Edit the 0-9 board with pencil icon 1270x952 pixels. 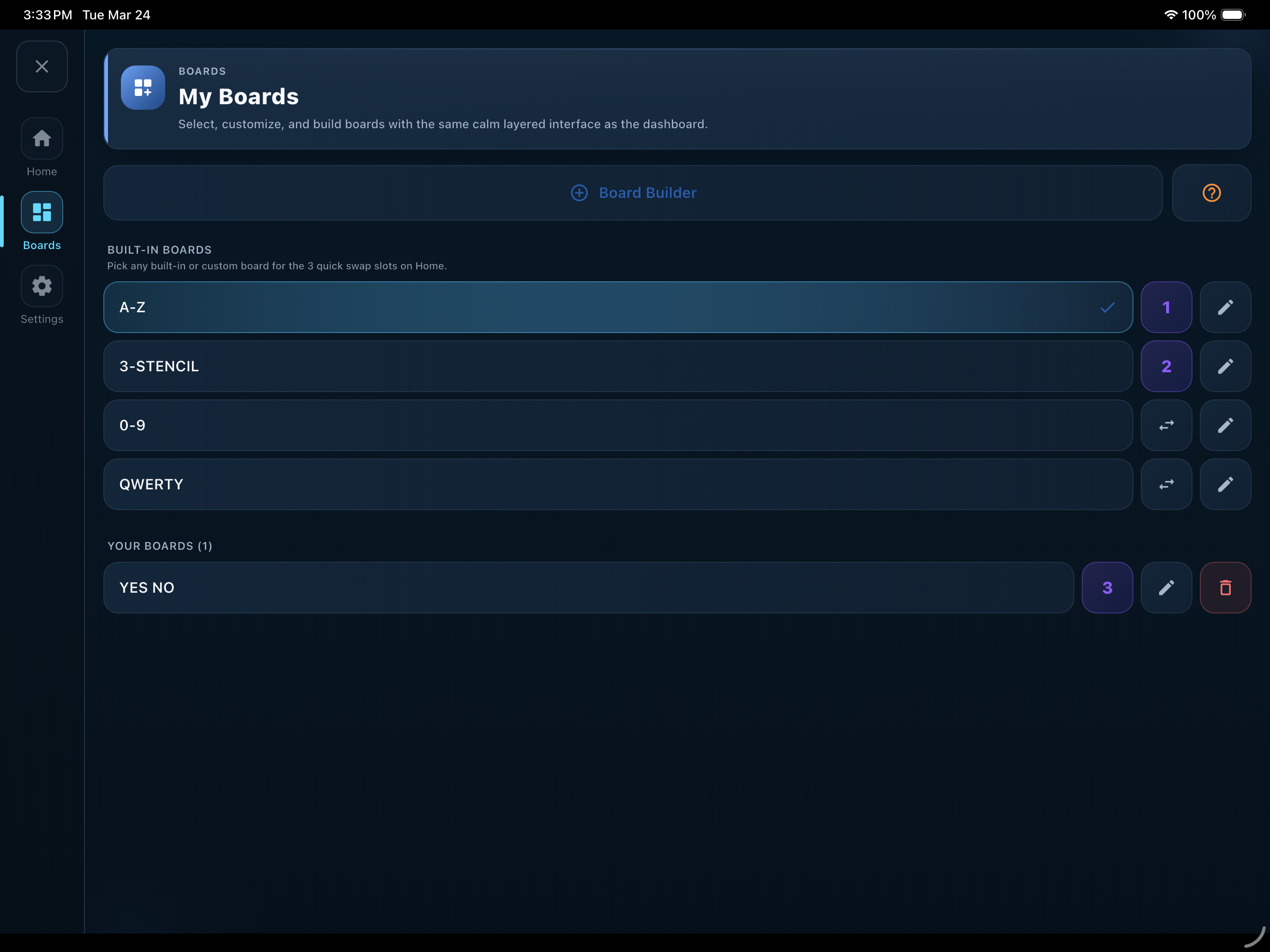1225,425
